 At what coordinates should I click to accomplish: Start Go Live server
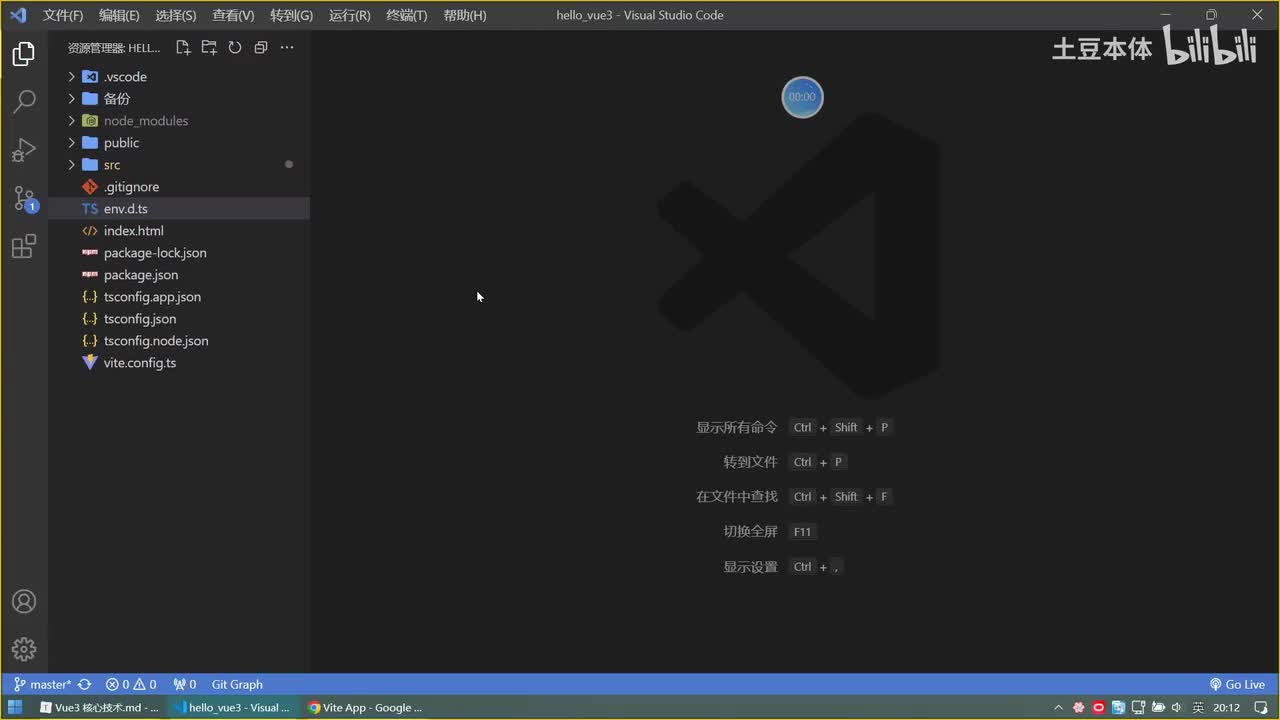click(x=1237, y=685)
